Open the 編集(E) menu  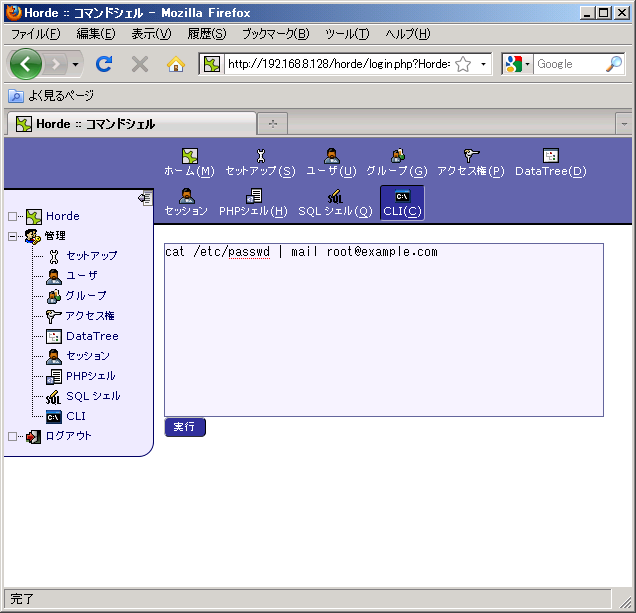tap(96, 34)
